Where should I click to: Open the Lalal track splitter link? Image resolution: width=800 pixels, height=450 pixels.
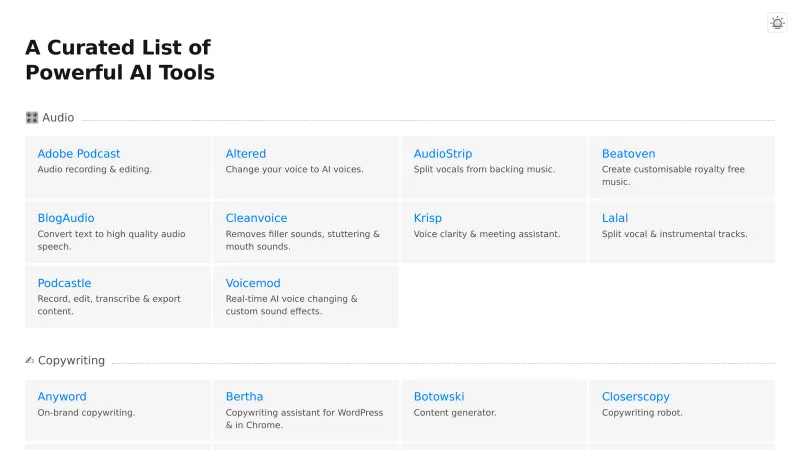coord(615,218)
